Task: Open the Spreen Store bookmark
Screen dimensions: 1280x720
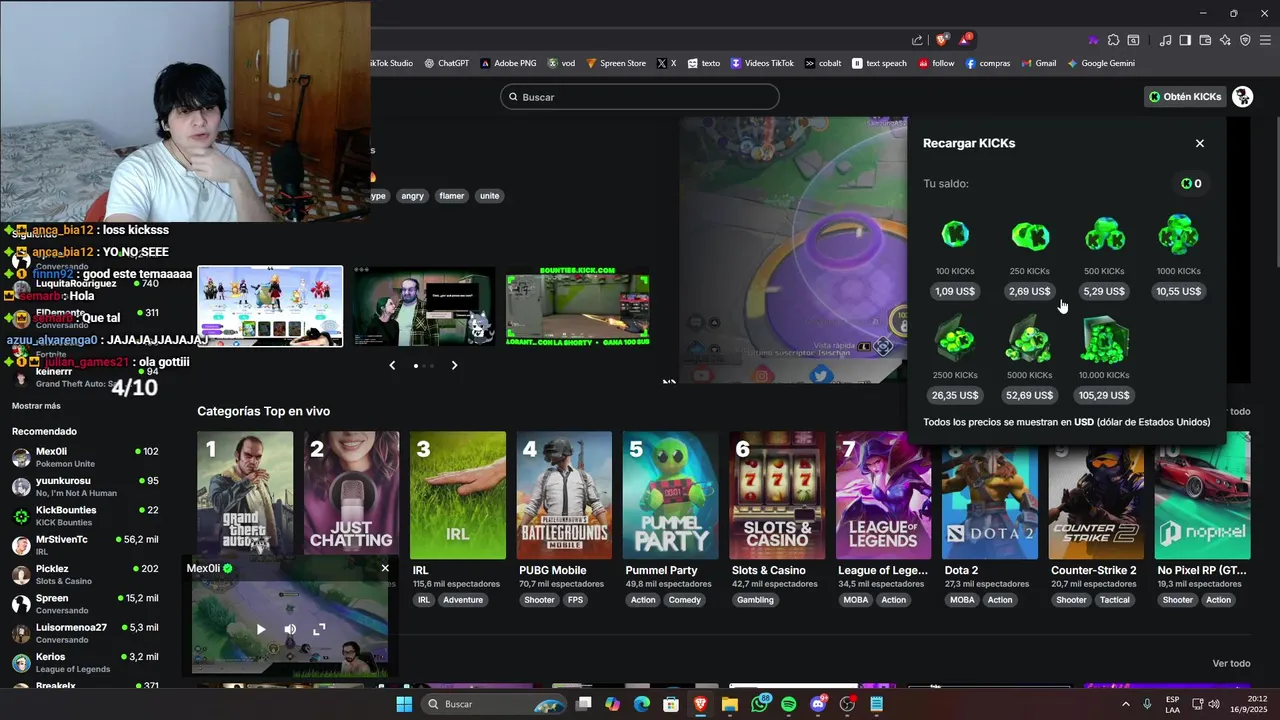Action: (616, 63)
